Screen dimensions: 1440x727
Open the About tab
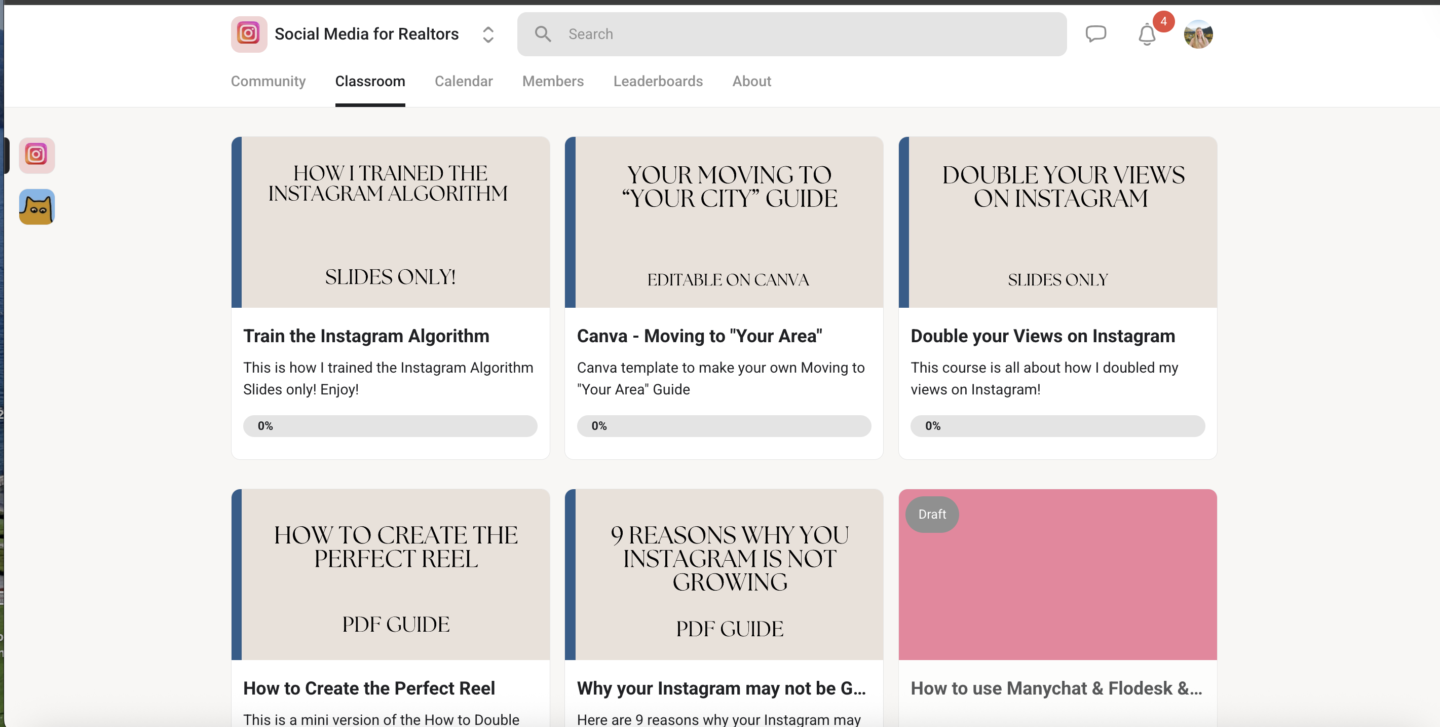pyautogui.click(x=751, y=81)
